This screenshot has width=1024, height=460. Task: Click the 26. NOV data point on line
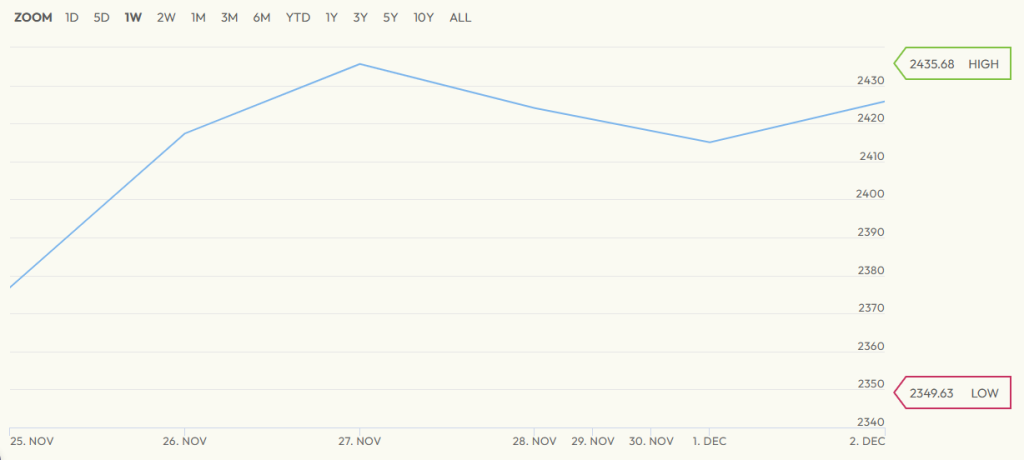point(185,133)
